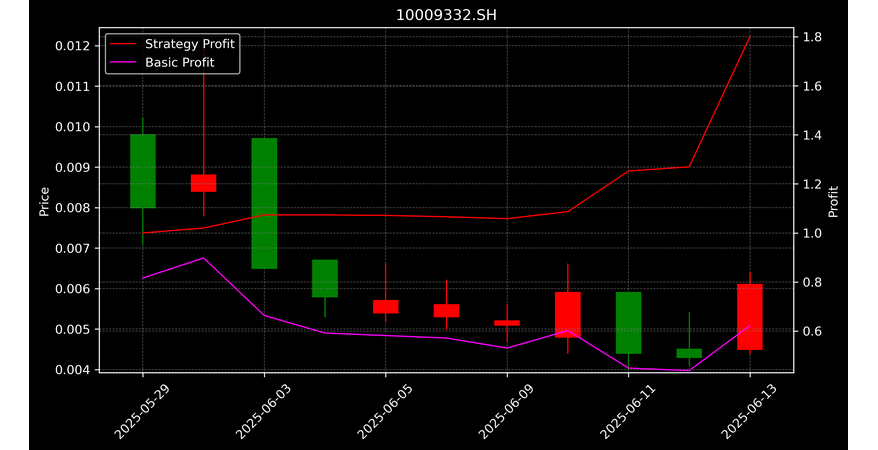
Task: Click the 1.0 profit tick label
Action: (x=810, y=233)
